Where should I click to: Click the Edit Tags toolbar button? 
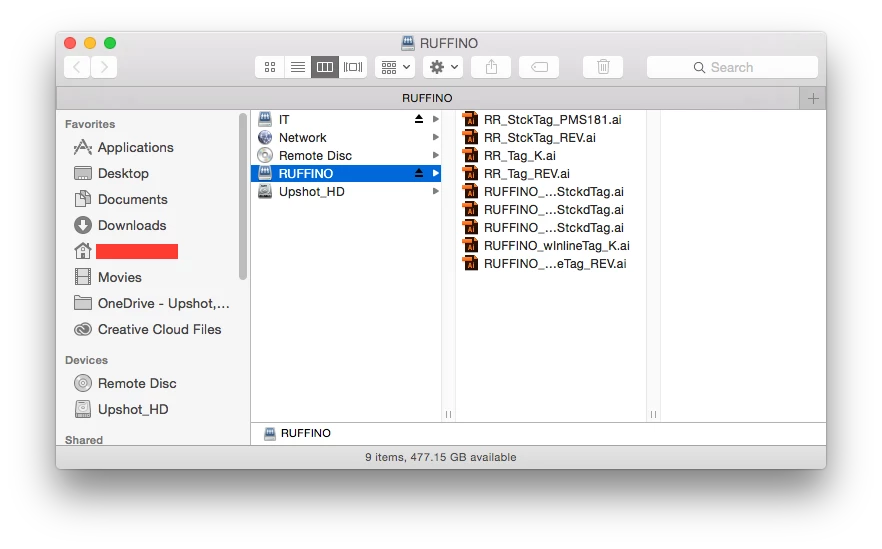tap(539, 67)
